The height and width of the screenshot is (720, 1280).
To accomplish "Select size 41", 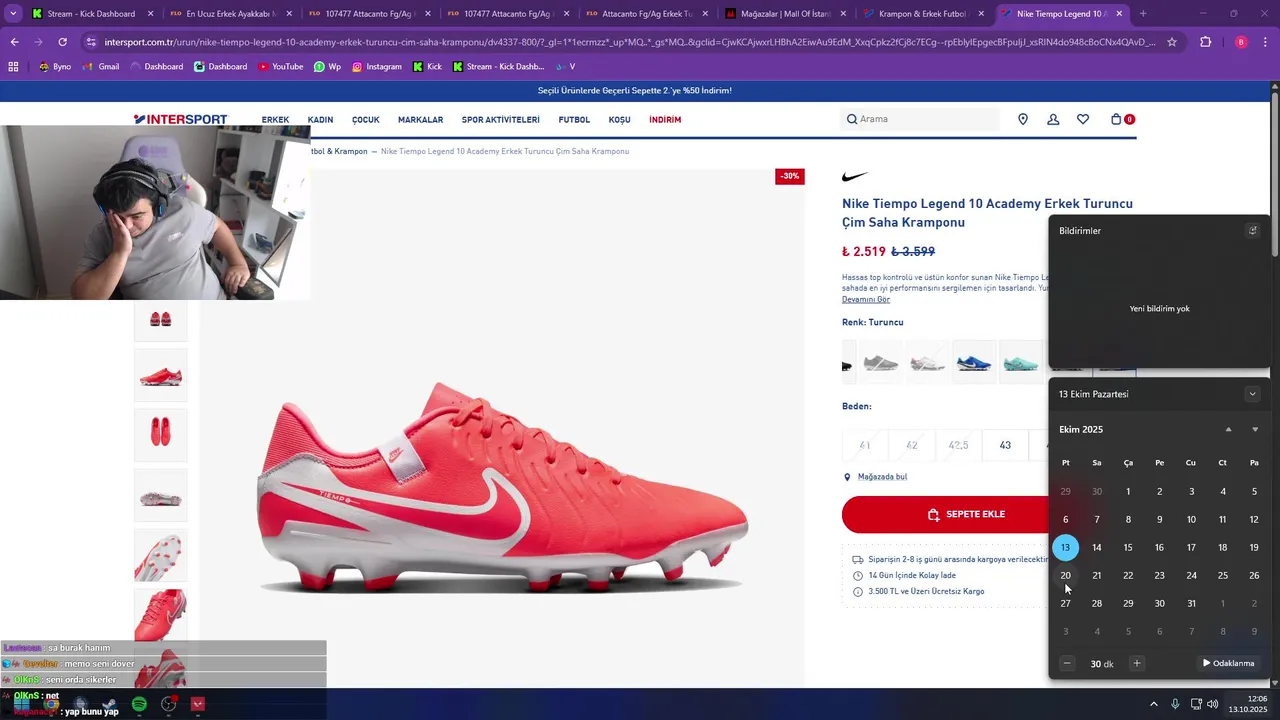I will pyautogui.click(x=864, y=445).
